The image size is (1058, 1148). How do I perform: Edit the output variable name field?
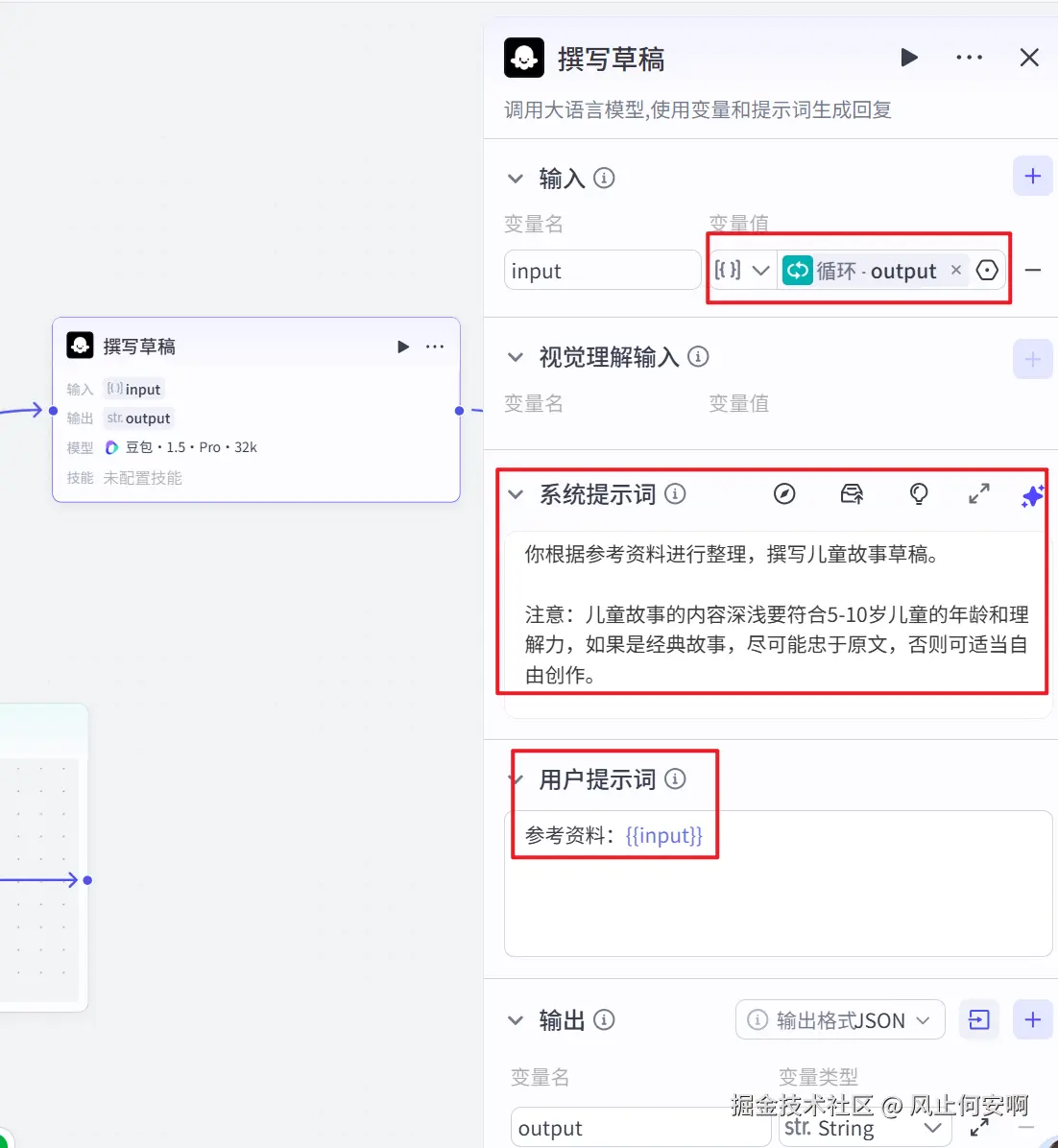tap(640, 1128)
